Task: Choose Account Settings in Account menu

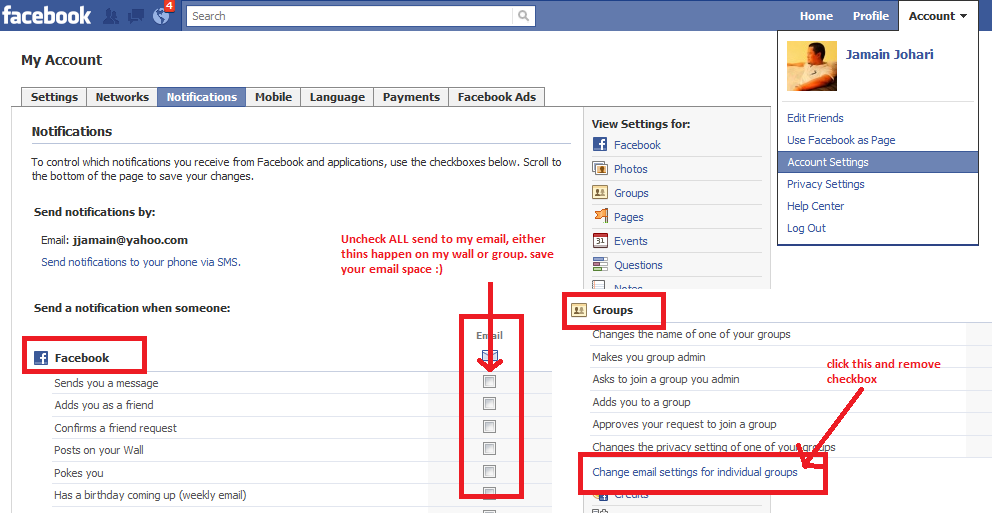Action: point(878,162)
